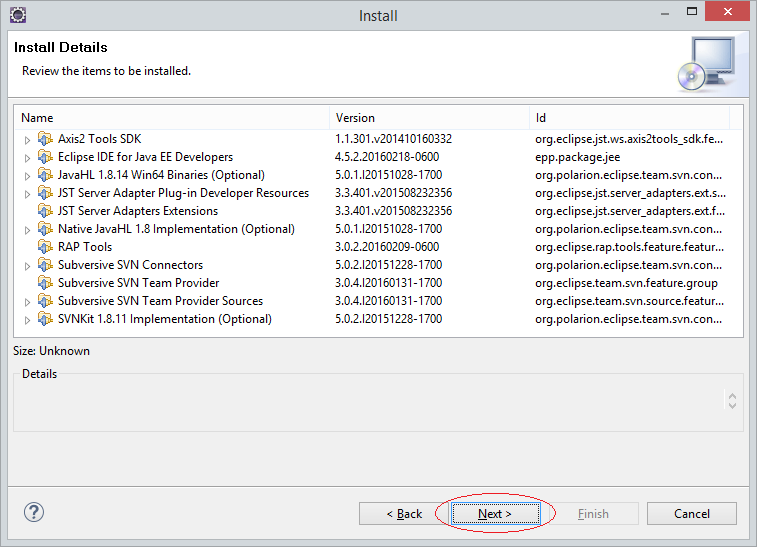Click the RAP Tools feature icon
The image size is (757, 547).
(x=45, y=247)
